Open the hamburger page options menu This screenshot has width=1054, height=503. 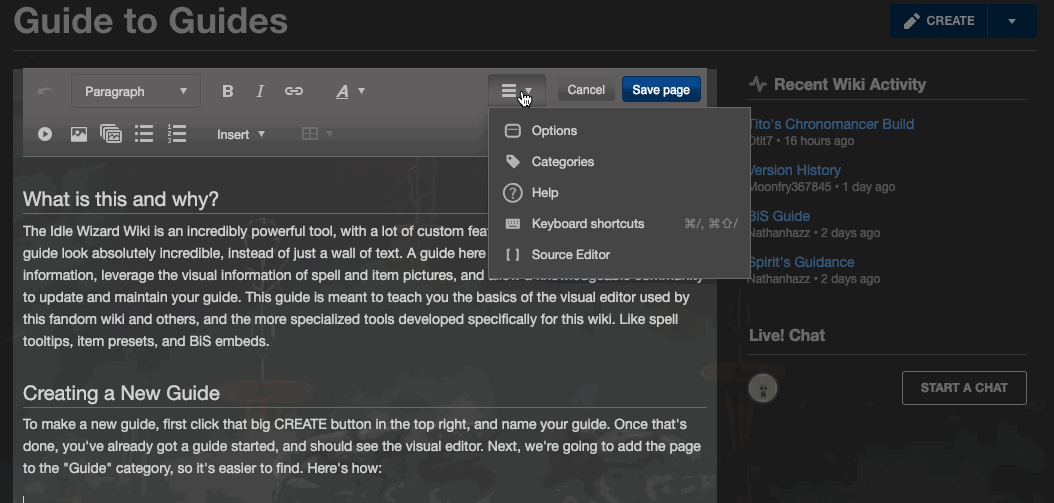click(x=517, y=91)
